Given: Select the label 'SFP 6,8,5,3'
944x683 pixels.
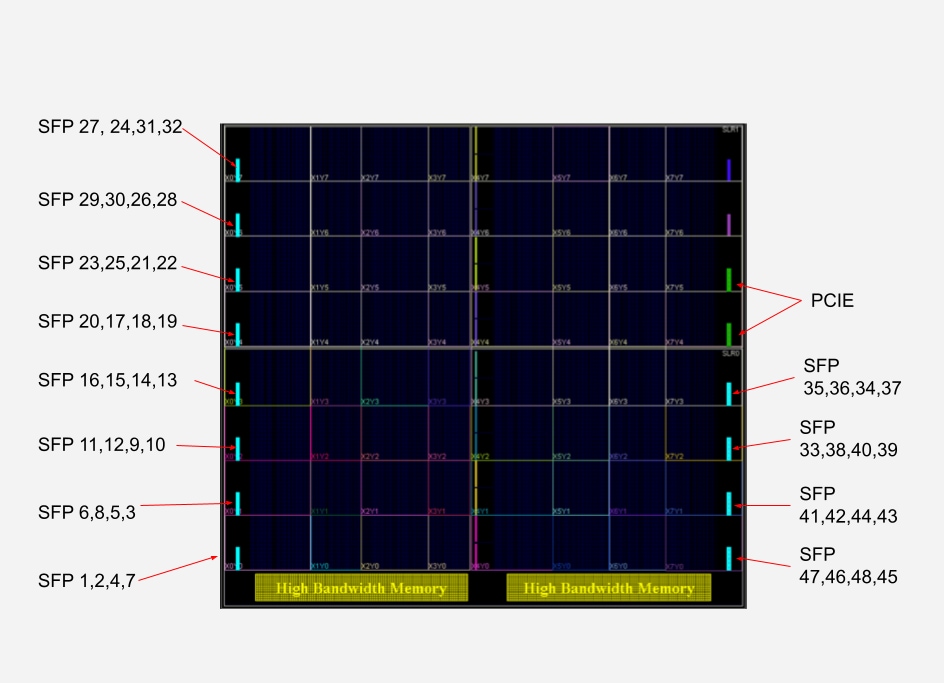Looking at the screenshot, I should [87, 513].
